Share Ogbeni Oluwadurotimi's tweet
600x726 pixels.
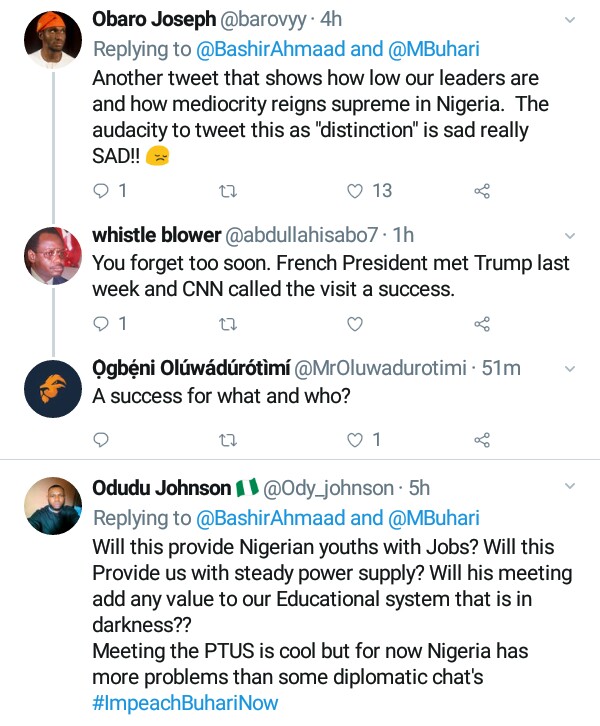point(481,440)
